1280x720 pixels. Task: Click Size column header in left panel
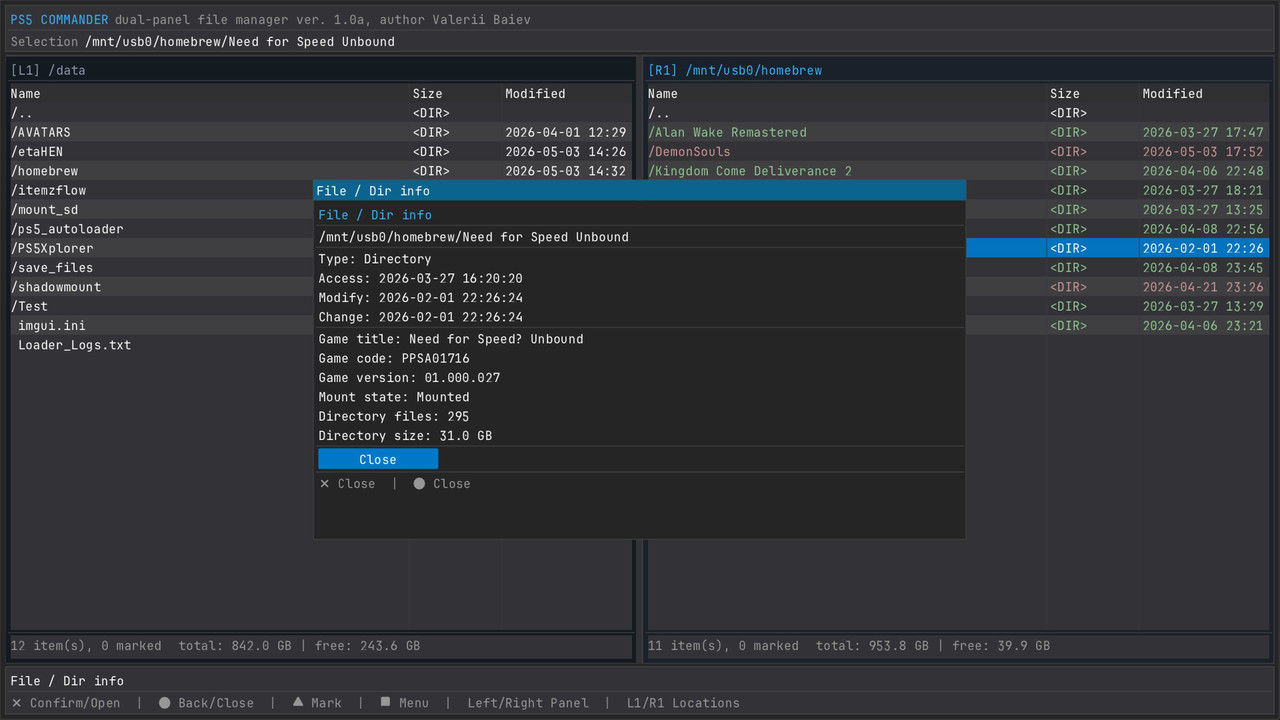point(427,94)
